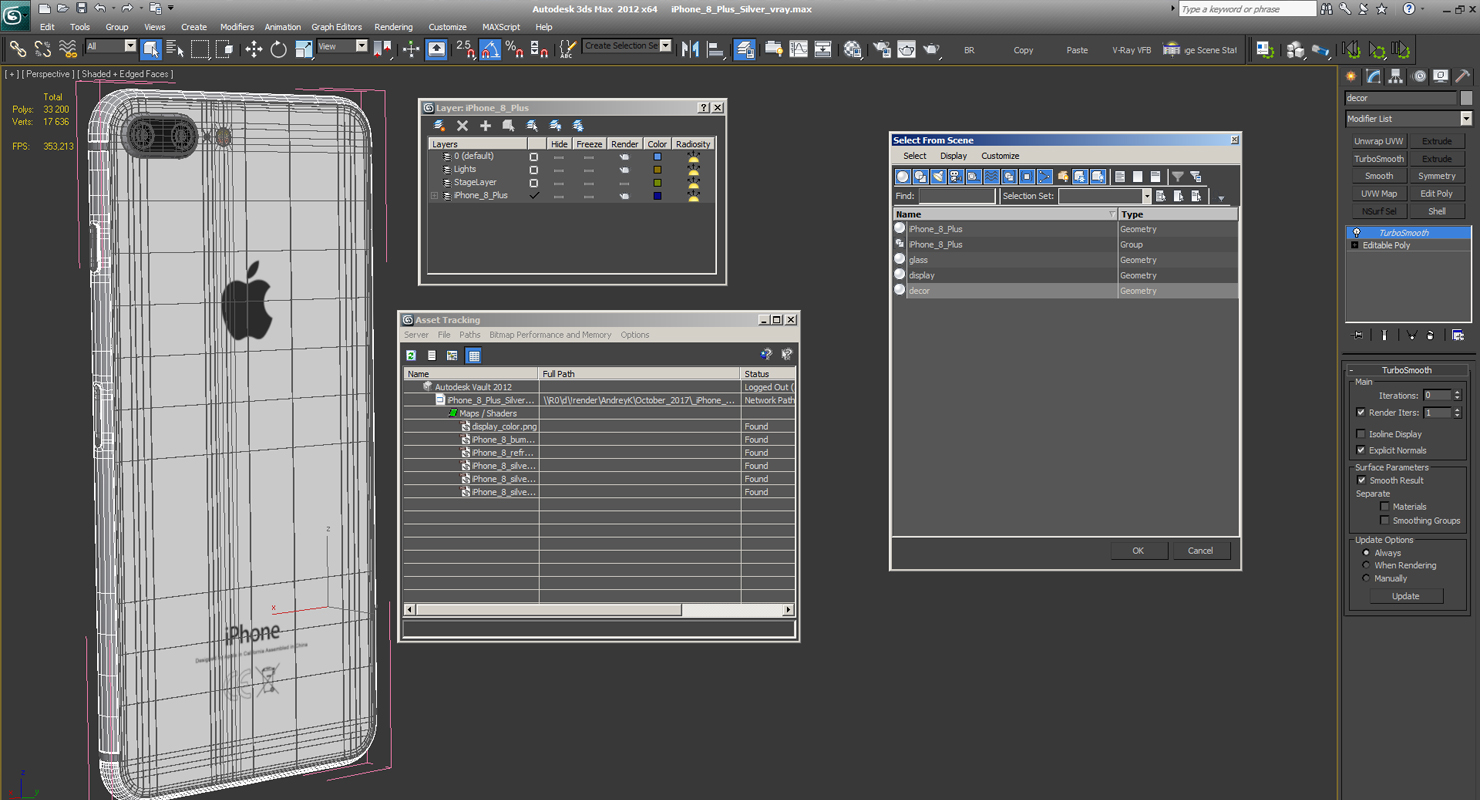Toggle the Explicit Normals checkbox
This screenshot has height=800, width=1480.
tap(1360, 450)
